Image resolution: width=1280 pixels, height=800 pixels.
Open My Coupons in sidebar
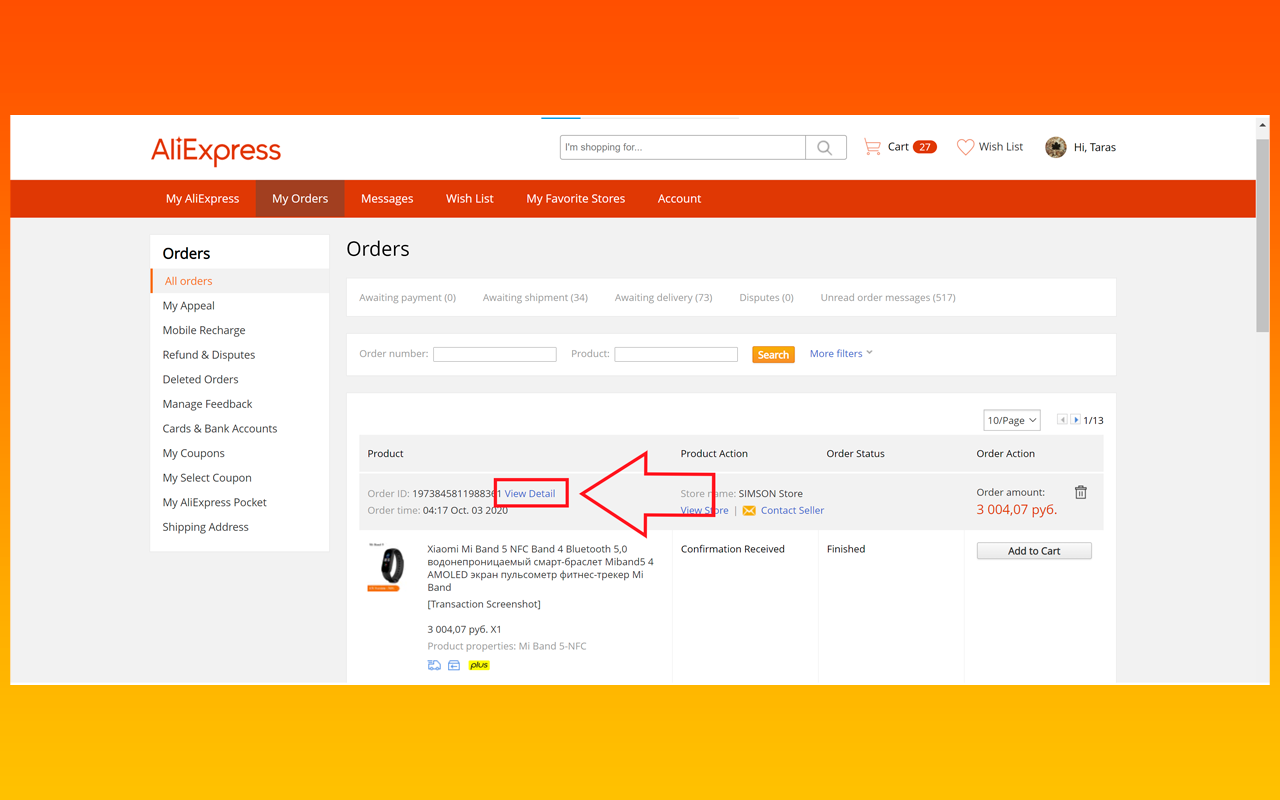(194, 453)
